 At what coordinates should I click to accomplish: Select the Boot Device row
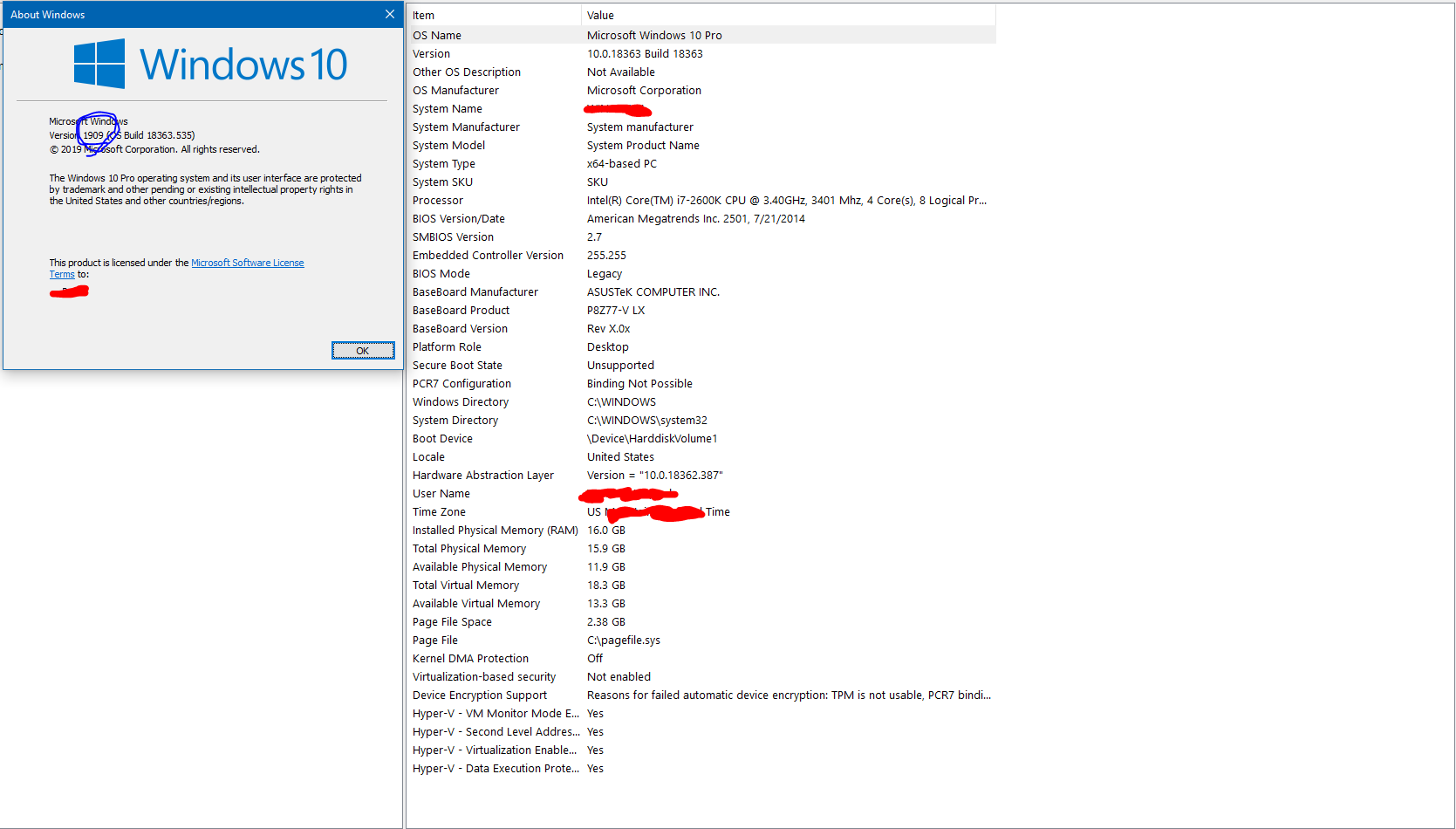[x=701, y=438]
